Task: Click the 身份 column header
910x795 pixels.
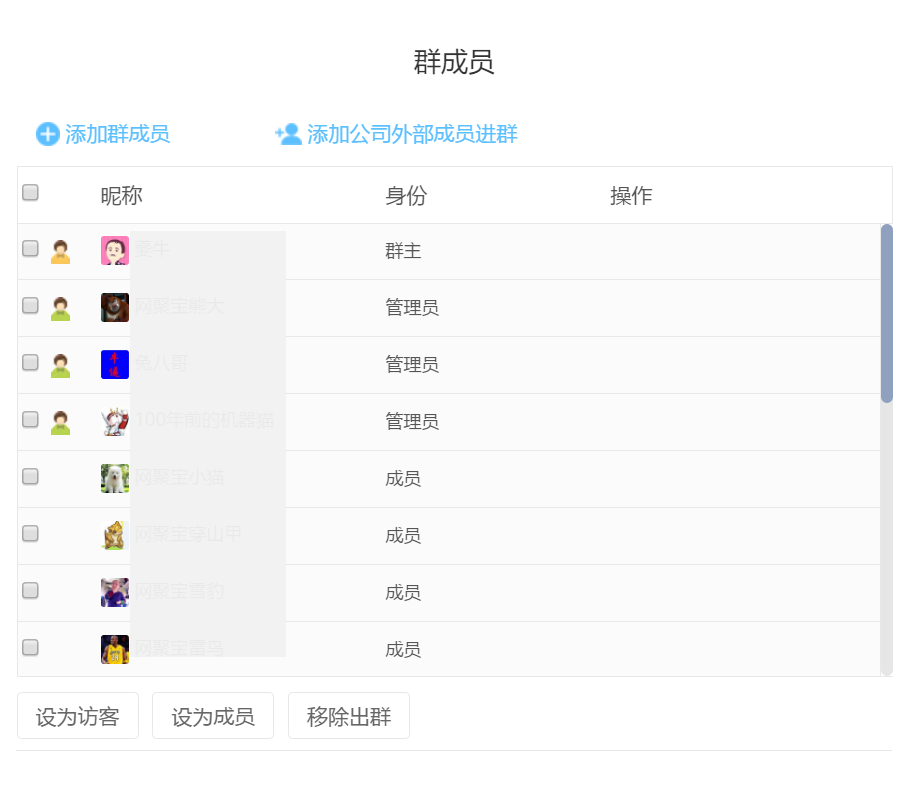Action: [x=406, y=196]
